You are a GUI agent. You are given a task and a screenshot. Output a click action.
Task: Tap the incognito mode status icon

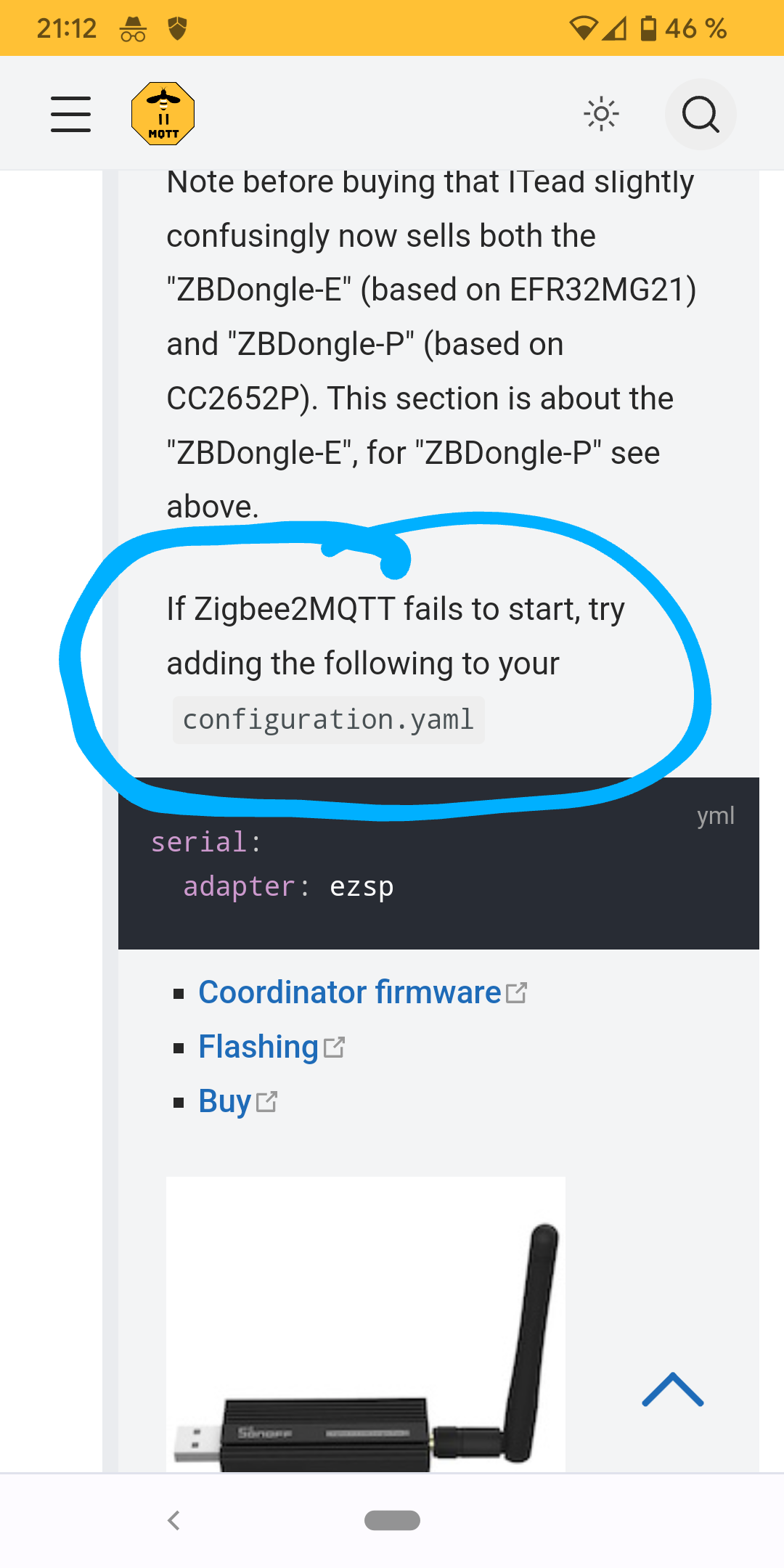[133, 29]
